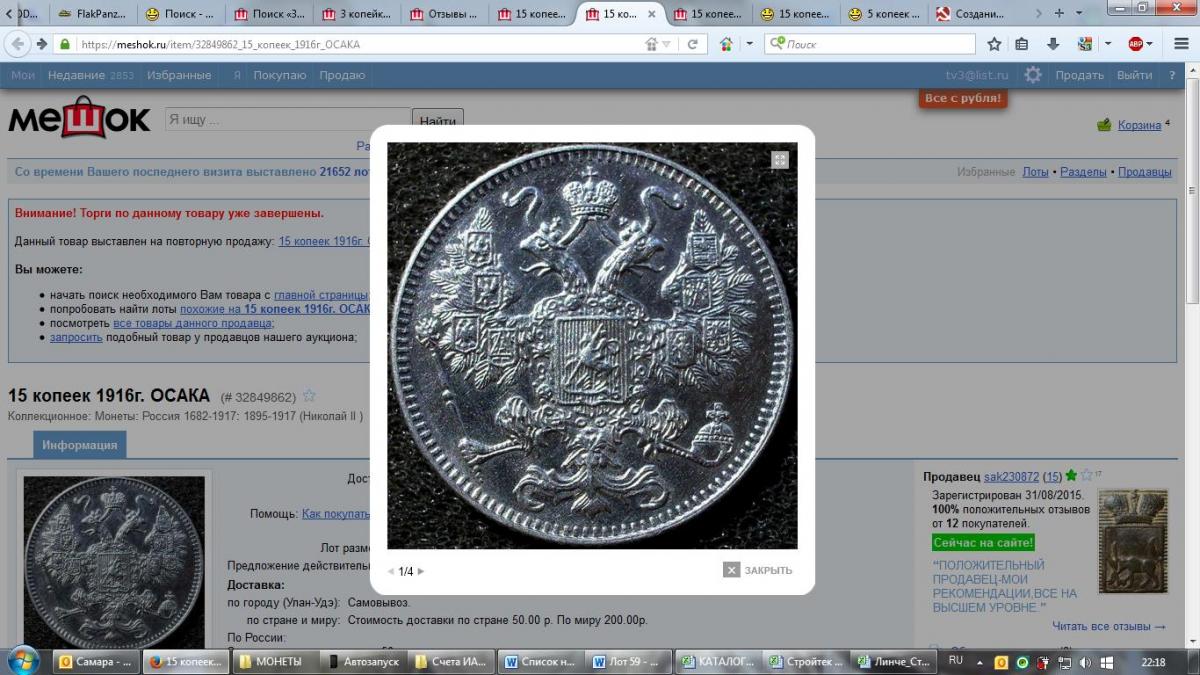Click the 'Я ищу ...' search field
The height and width of the screenshot is (675, 1200).
(287, 120)
